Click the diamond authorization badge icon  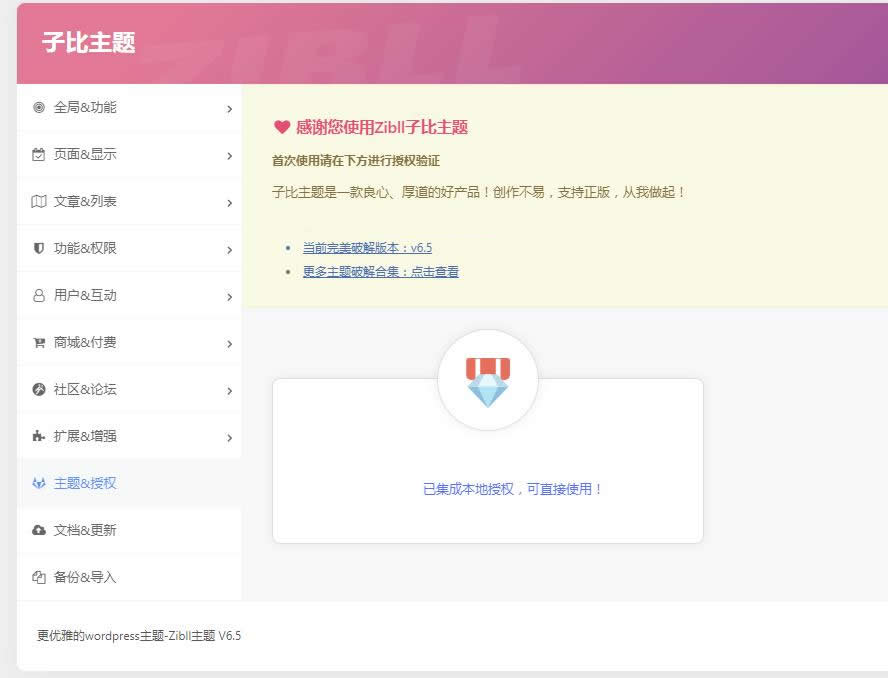[488, 381]
